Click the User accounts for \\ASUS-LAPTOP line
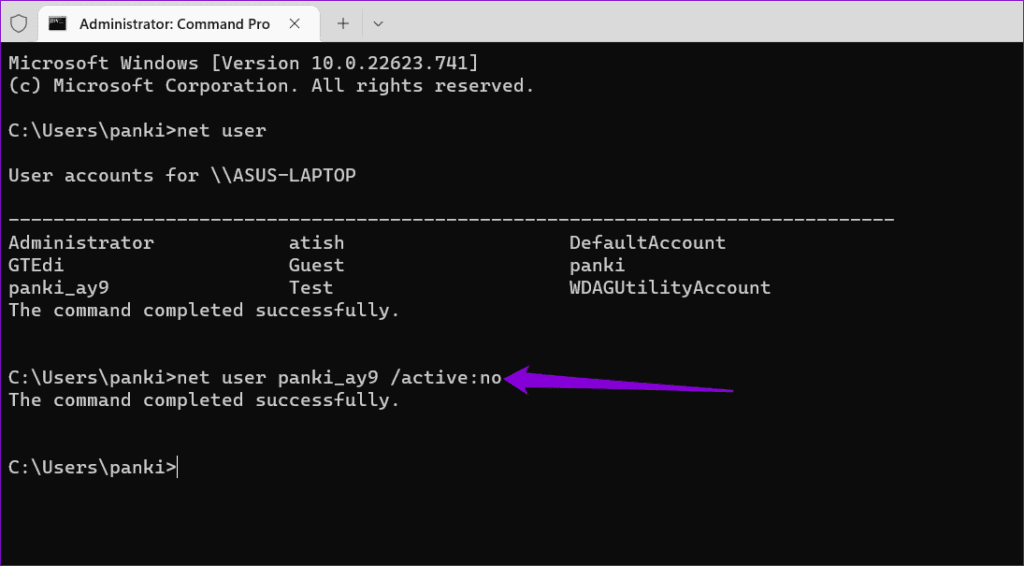The width and height of the screenshot is (1024, 566). (182, 176)
